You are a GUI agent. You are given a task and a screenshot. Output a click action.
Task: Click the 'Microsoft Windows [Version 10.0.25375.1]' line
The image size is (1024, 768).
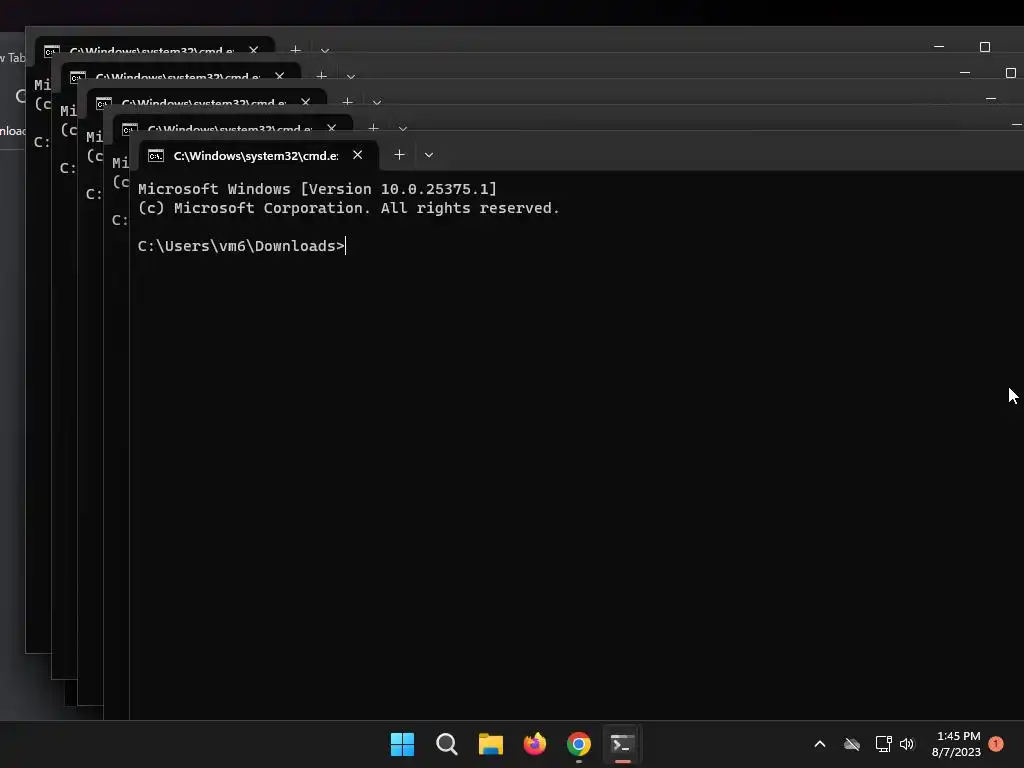coord(317,189)
